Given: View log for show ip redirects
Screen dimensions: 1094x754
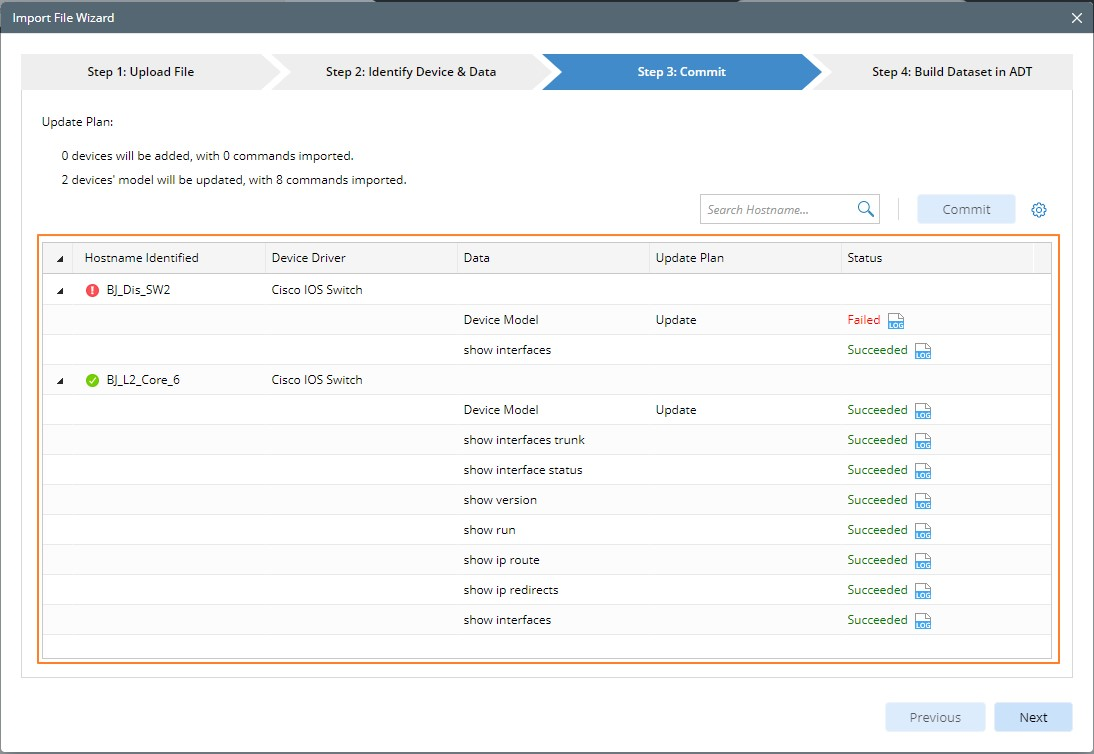Looking at the screenshot, I should (x=923, y=591).
